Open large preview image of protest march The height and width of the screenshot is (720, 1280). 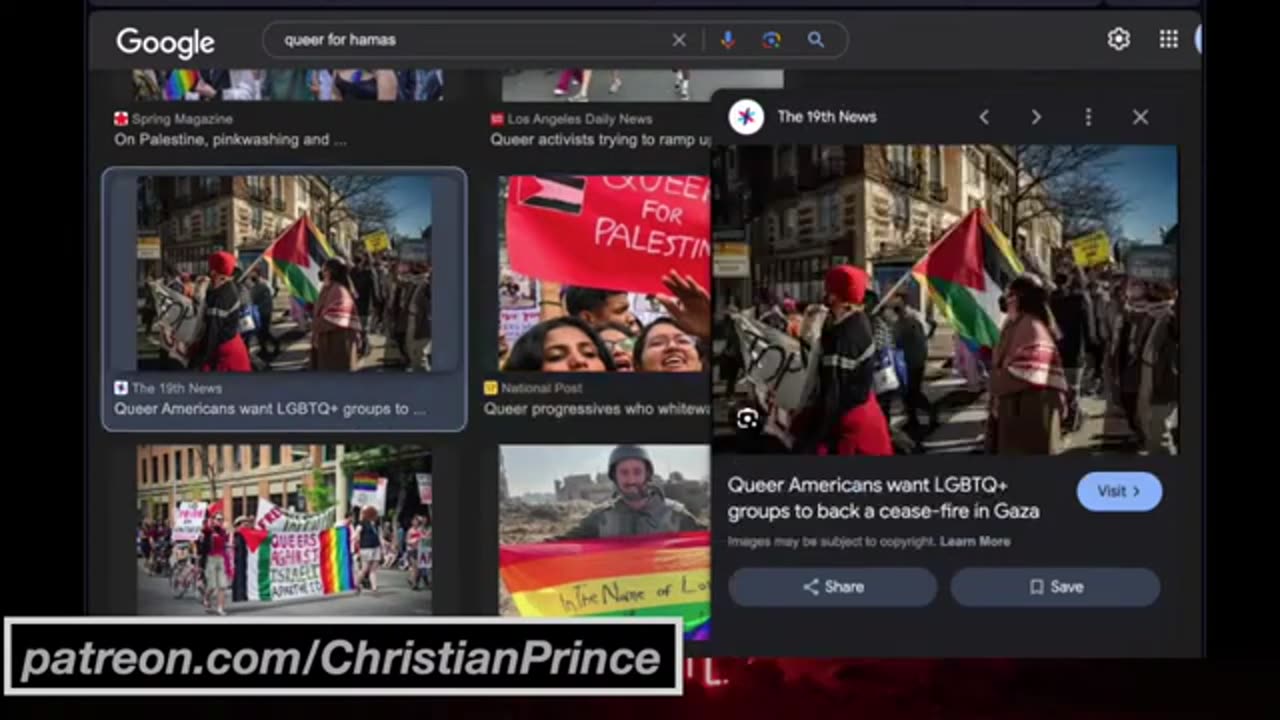tap(945, 300)
